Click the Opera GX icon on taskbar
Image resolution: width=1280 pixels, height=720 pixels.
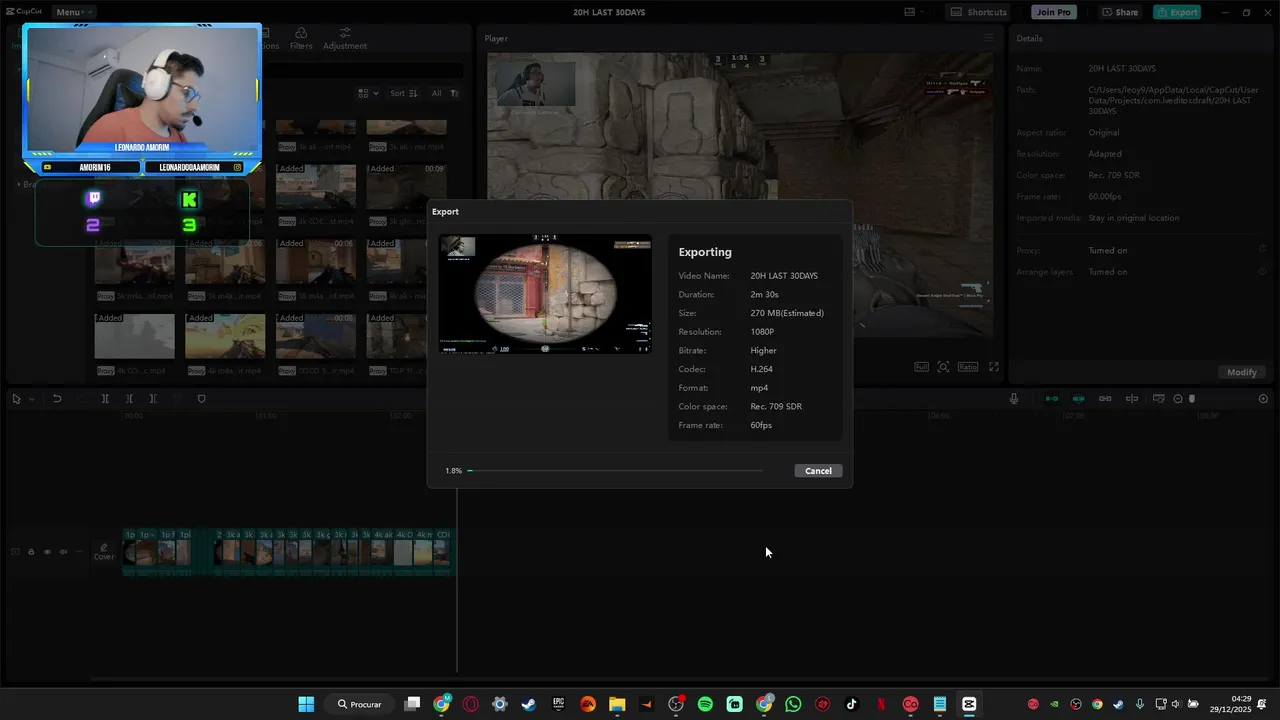pos(470,704)
